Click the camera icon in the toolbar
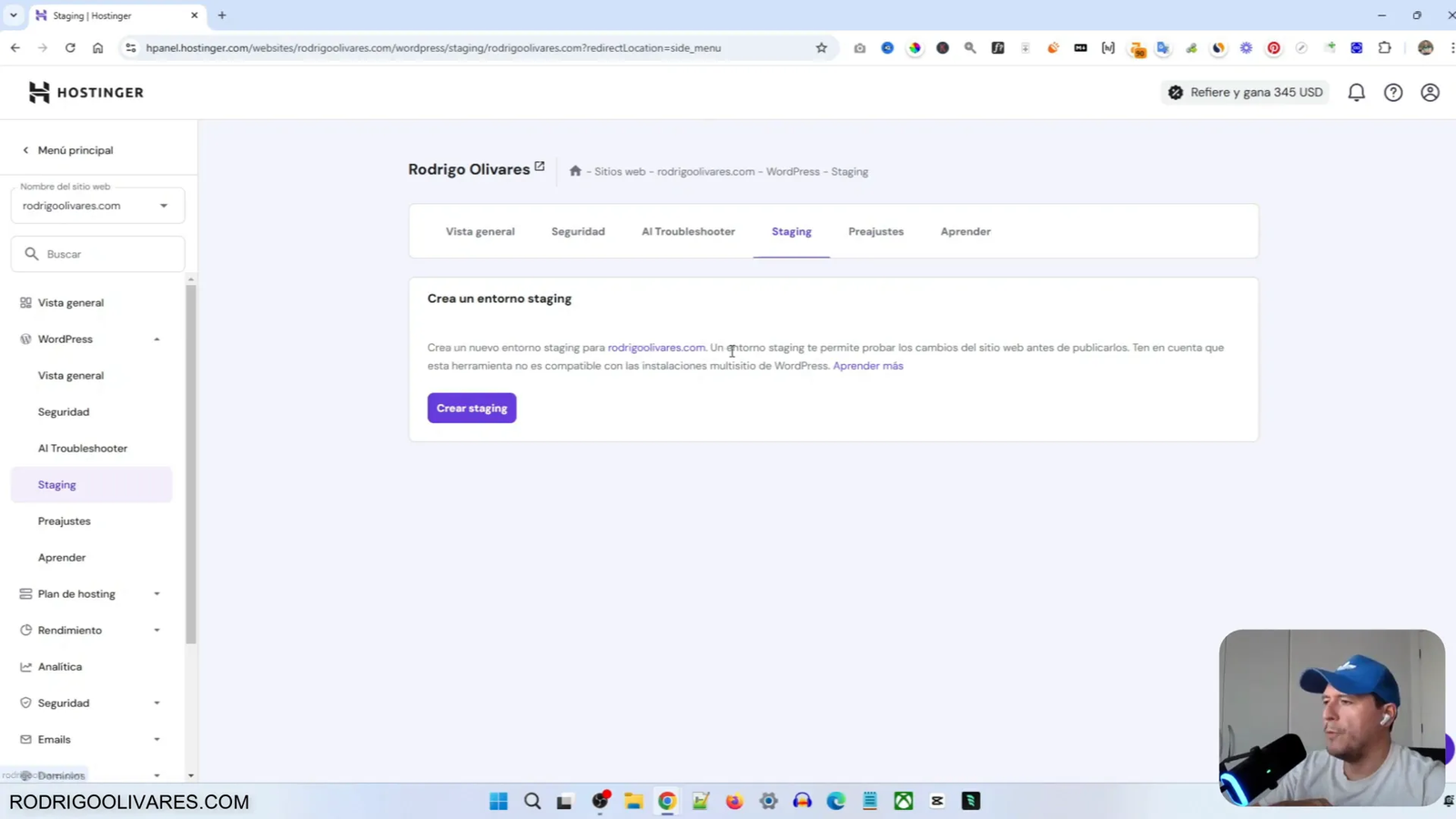The width and height of the screenshot is (1456, 819). point(859,47)
